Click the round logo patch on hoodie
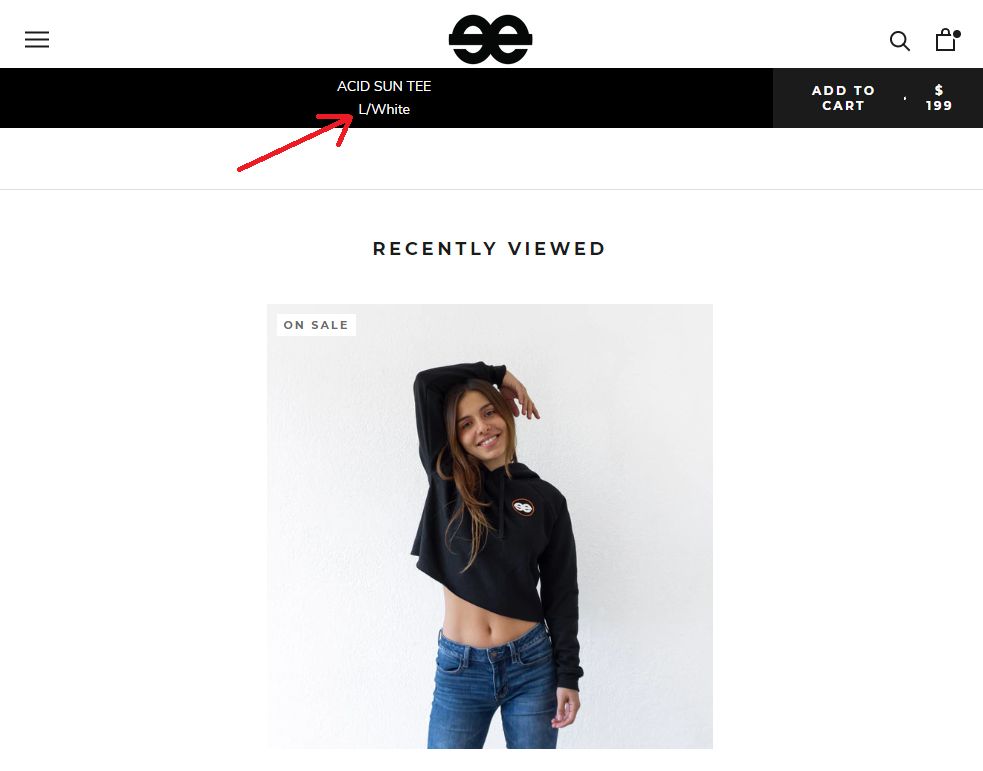Image resolution: width=983 pixels, height=771 pixels. tap(523, 506)
